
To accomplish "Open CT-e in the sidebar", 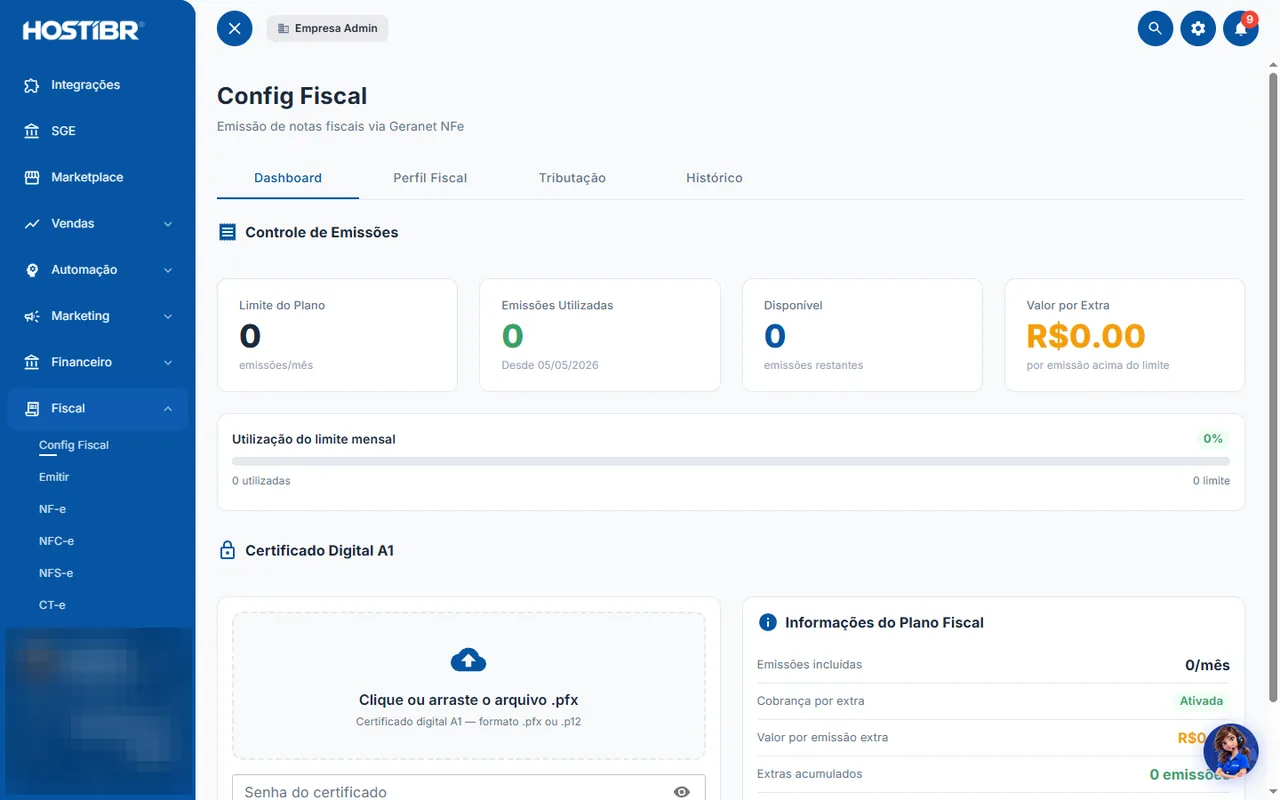I will 52,605.
